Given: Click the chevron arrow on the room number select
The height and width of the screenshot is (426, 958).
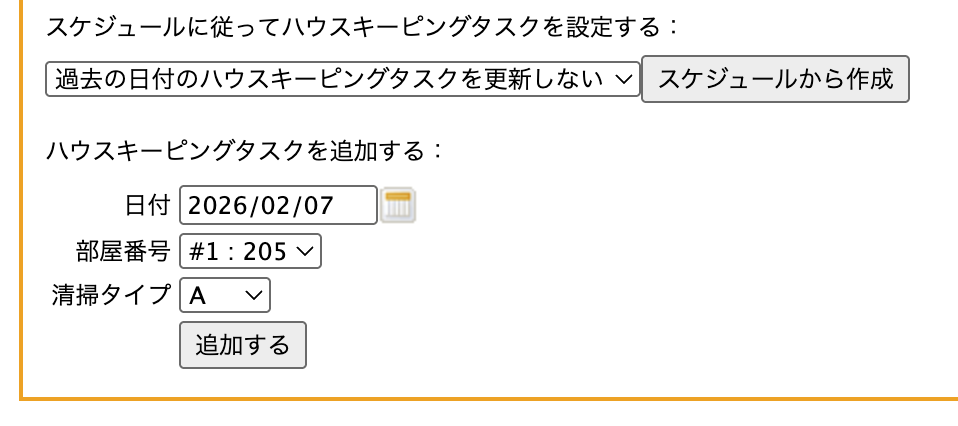Looking at the screenshot, I should (305, 251).
